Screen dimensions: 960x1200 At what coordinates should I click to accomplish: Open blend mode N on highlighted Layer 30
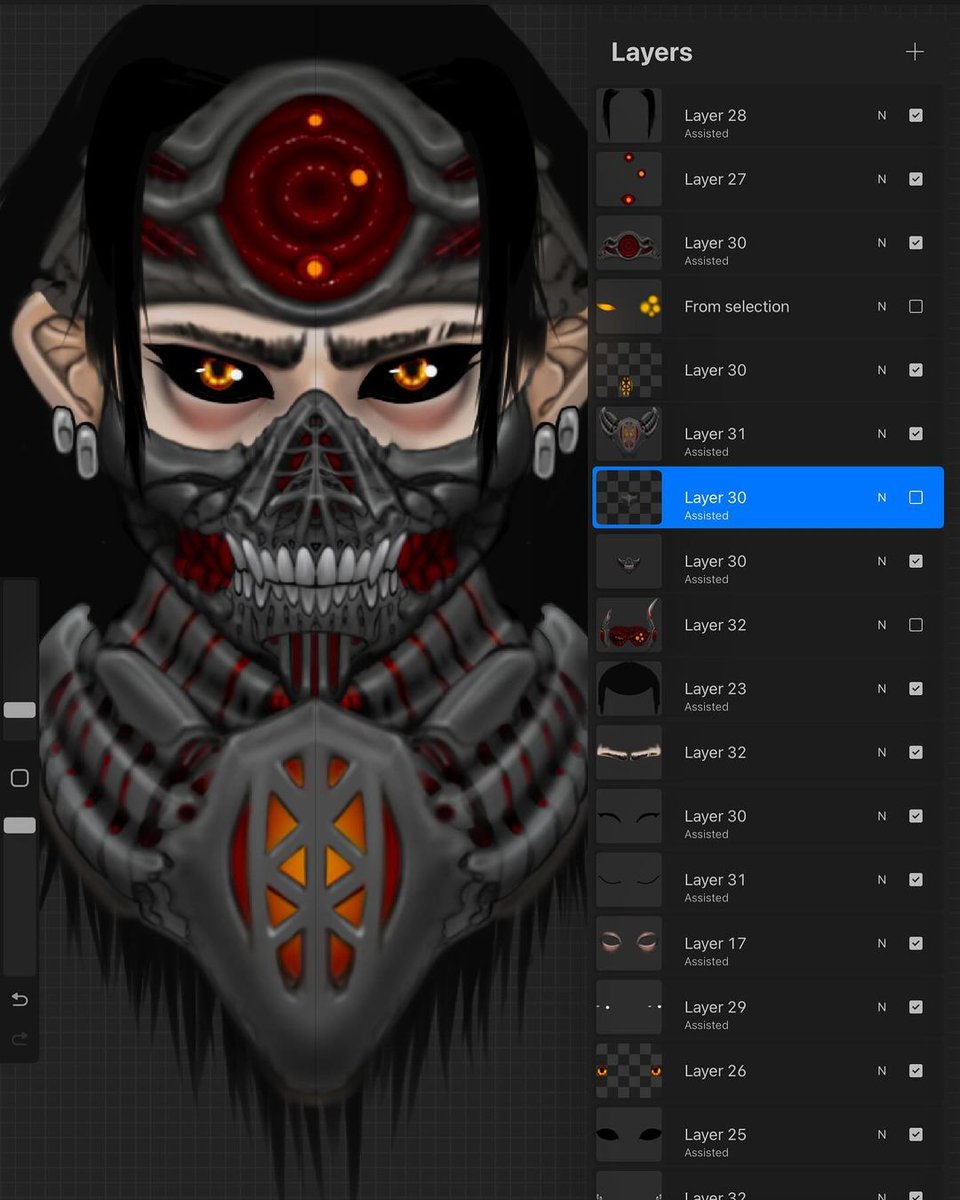click(x=882, y=497)
